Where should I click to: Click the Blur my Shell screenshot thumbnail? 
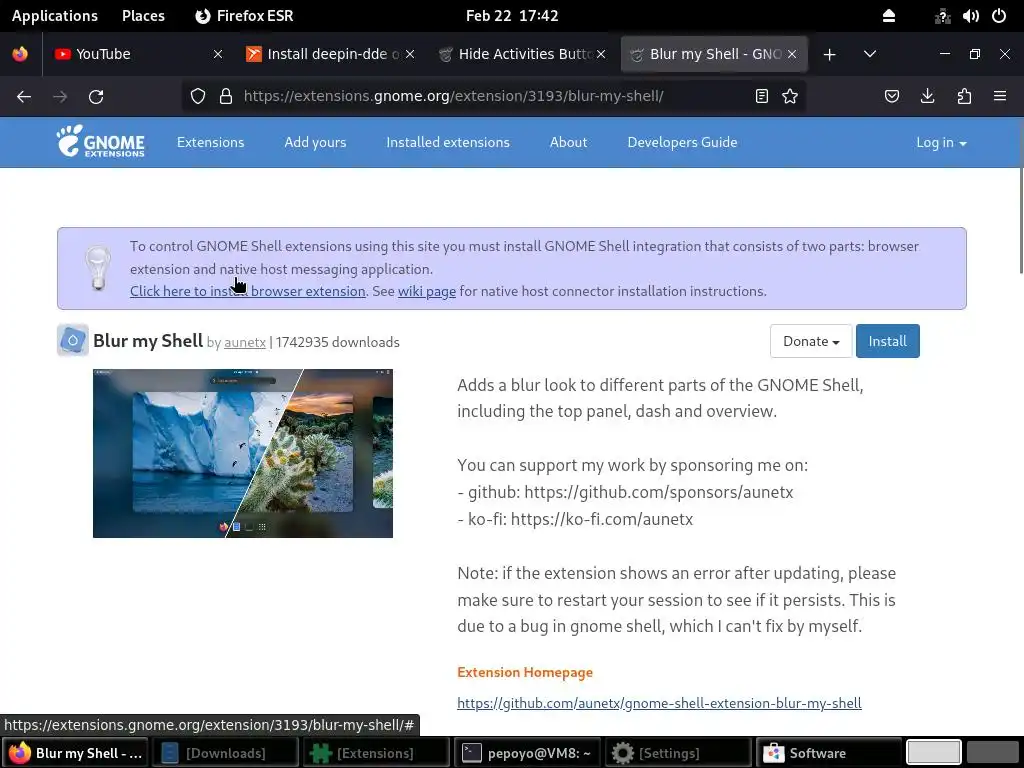tap(243, 453)
